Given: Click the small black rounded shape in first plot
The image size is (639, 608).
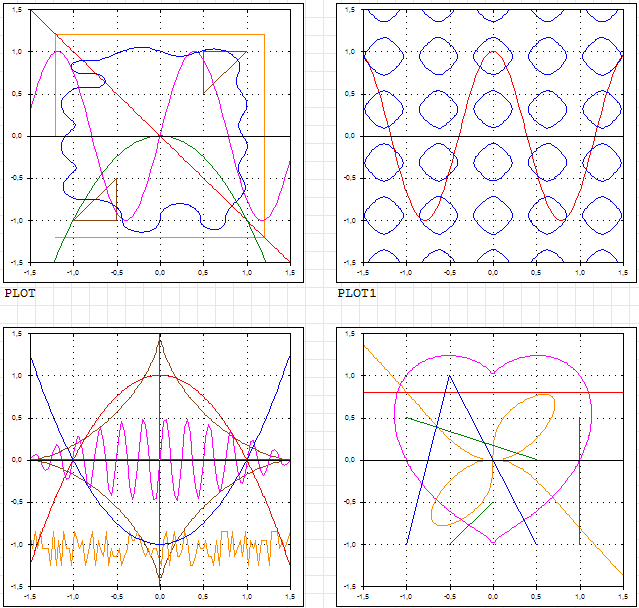Looking at the screenshot, I should click(90, 79).
